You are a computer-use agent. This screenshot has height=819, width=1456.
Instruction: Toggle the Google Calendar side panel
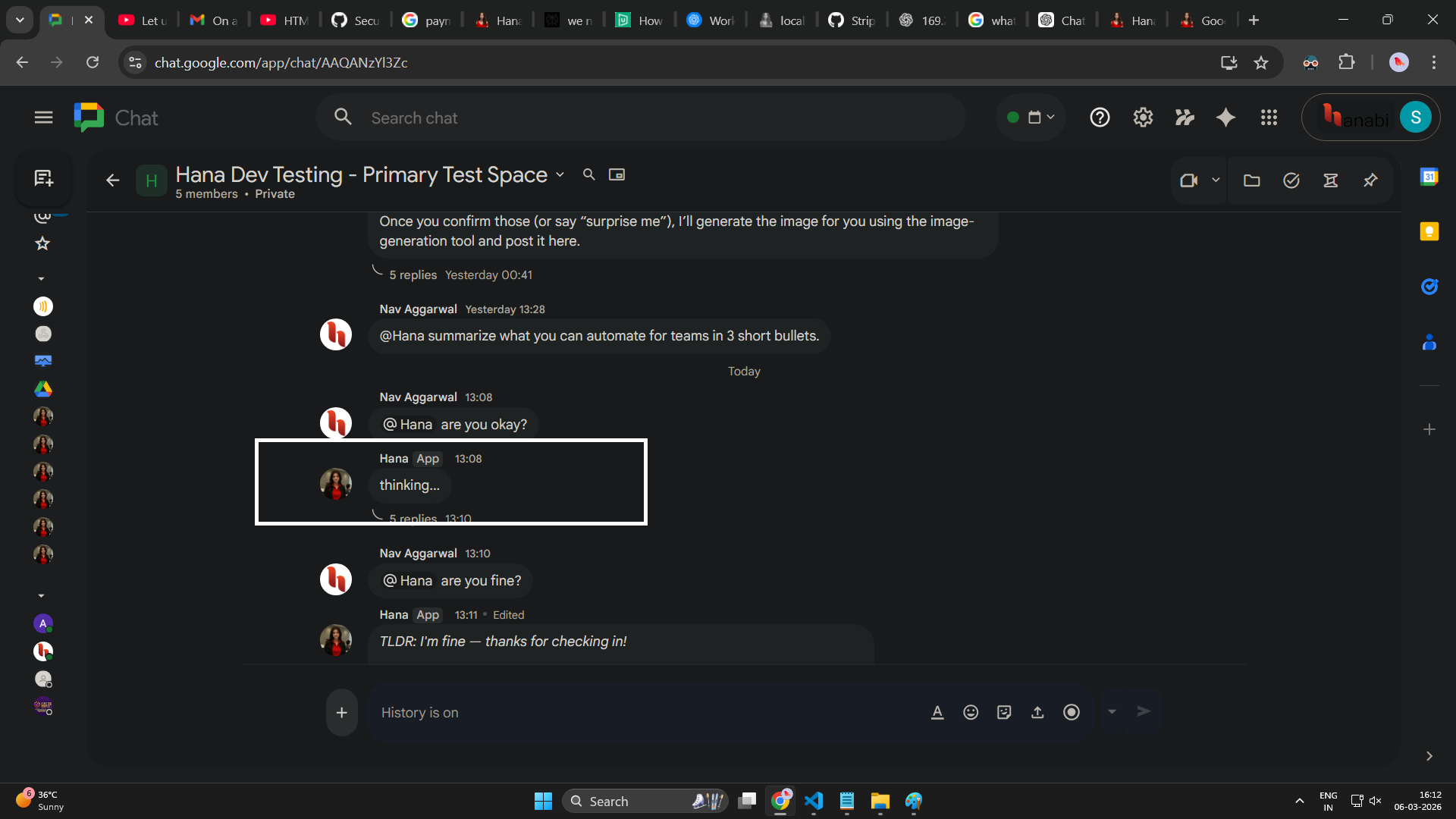point(1429,177)
